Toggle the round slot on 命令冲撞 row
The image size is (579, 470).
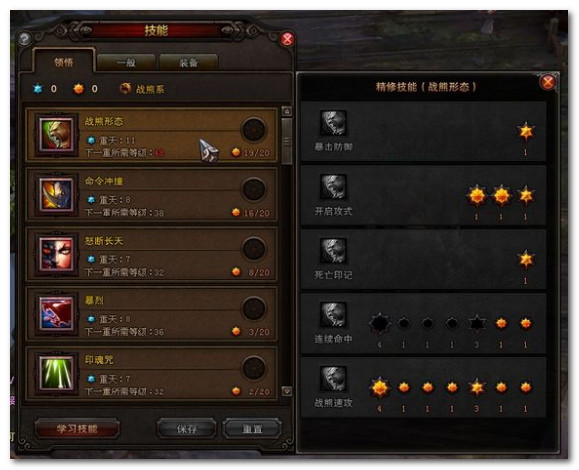tap(254, 189)
